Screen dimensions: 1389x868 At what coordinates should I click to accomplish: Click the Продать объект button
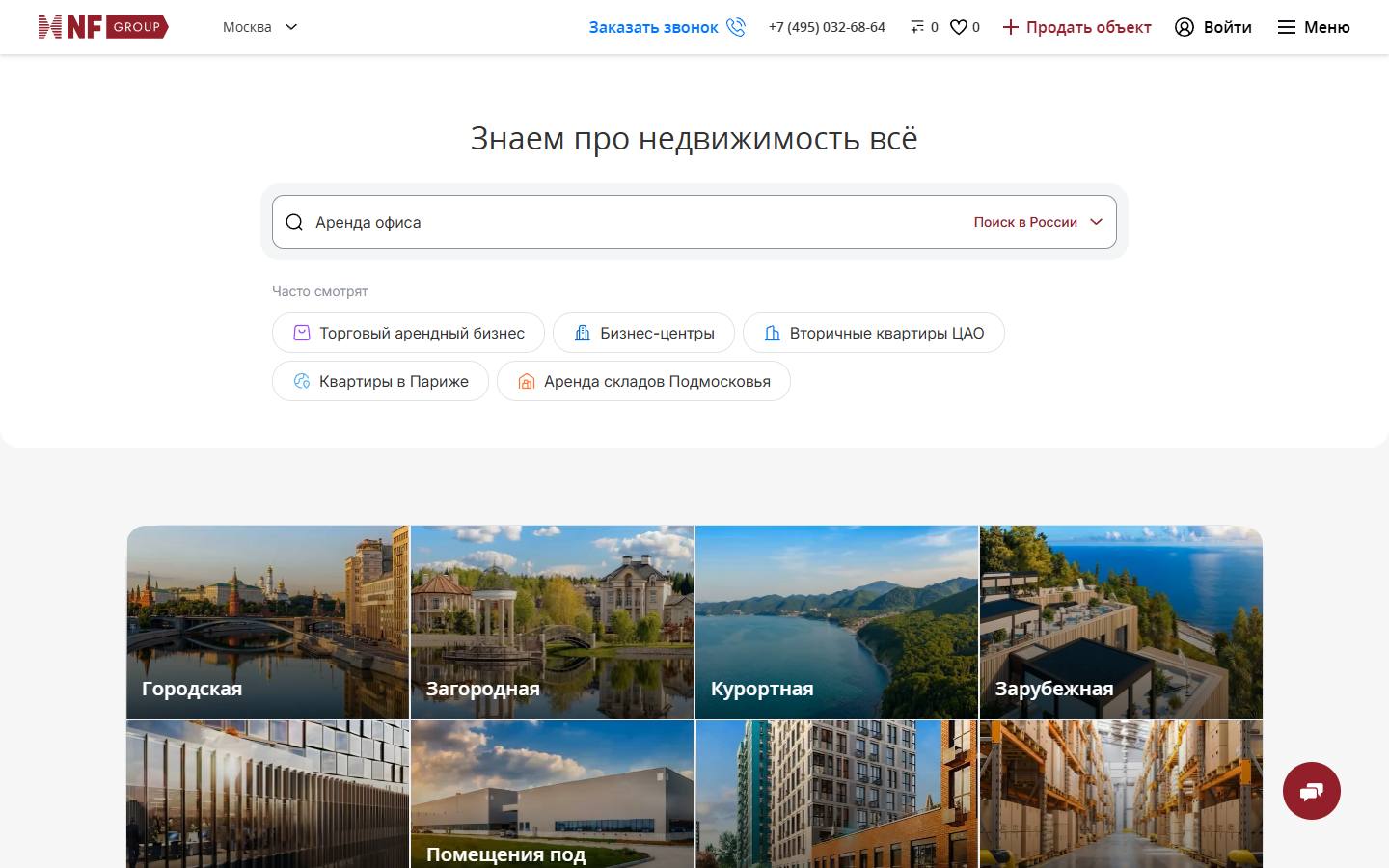pos(1076,27)
